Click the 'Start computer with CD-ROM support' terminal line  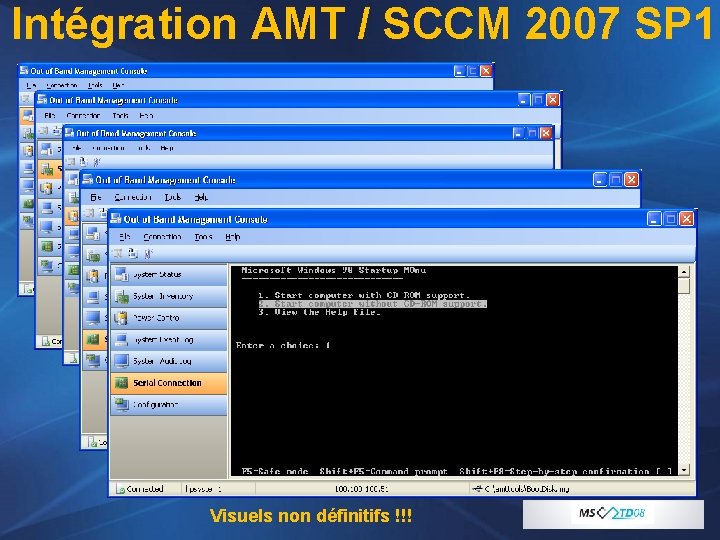[x=364, y=295]
